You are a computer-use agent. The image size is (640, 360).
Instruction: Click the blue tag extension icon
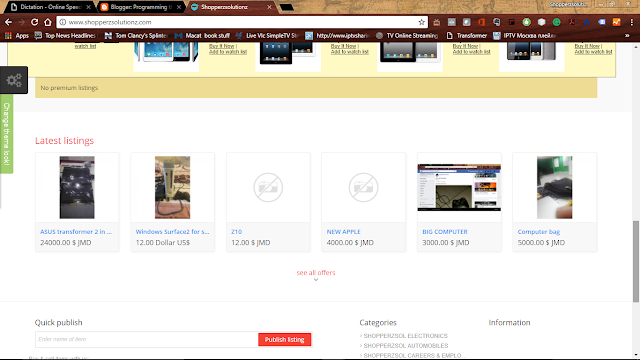click(x=602, y=22)
